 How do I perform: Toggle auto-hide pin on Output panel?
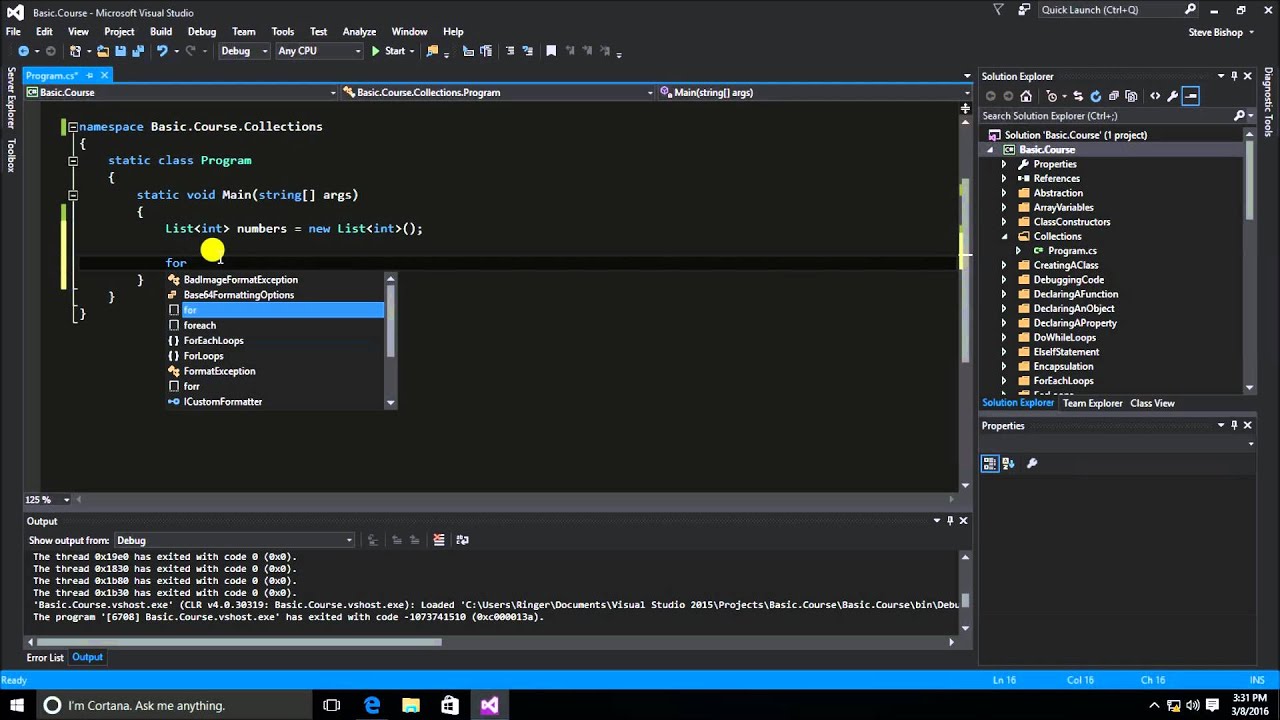tap(950, 521)
